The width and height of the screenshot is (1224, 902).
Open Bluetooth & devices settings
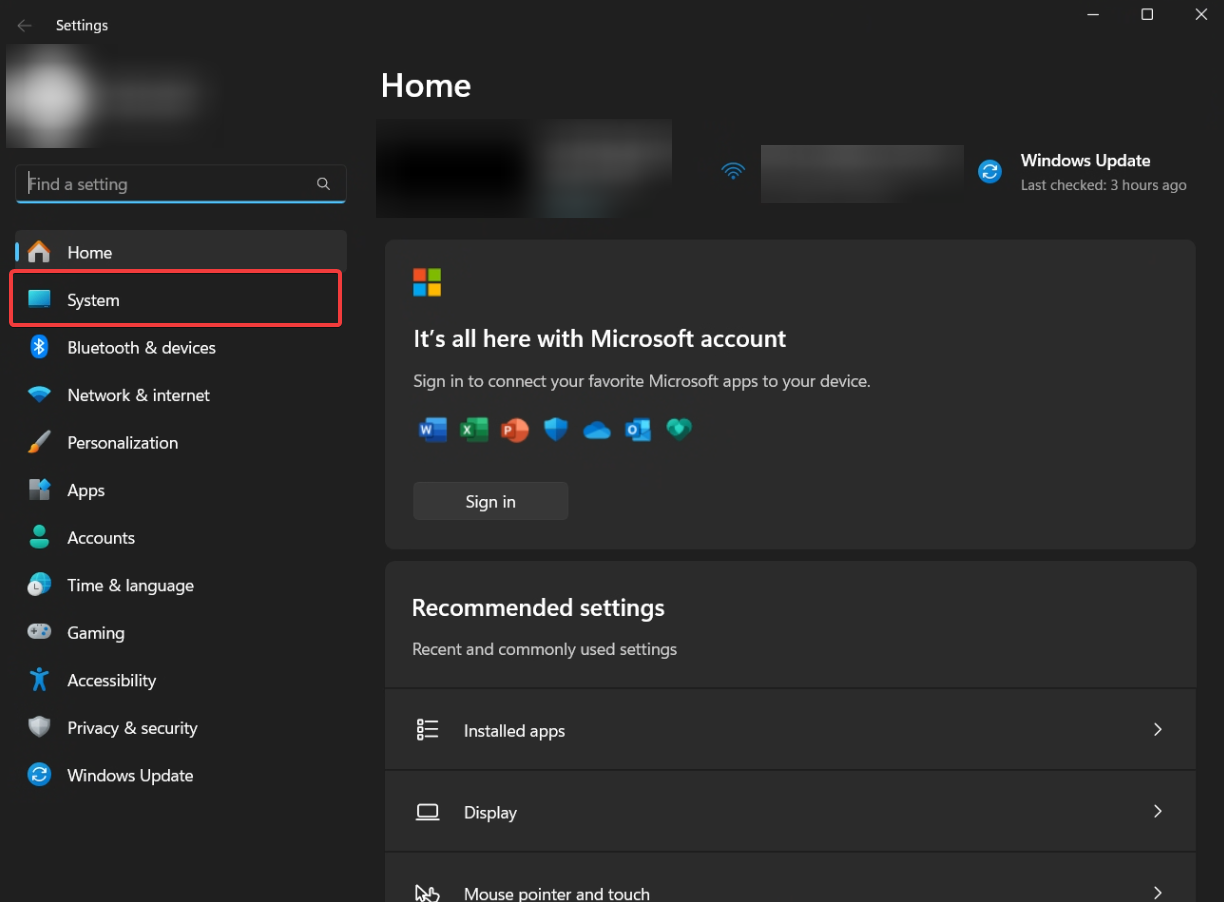[181, 347]
